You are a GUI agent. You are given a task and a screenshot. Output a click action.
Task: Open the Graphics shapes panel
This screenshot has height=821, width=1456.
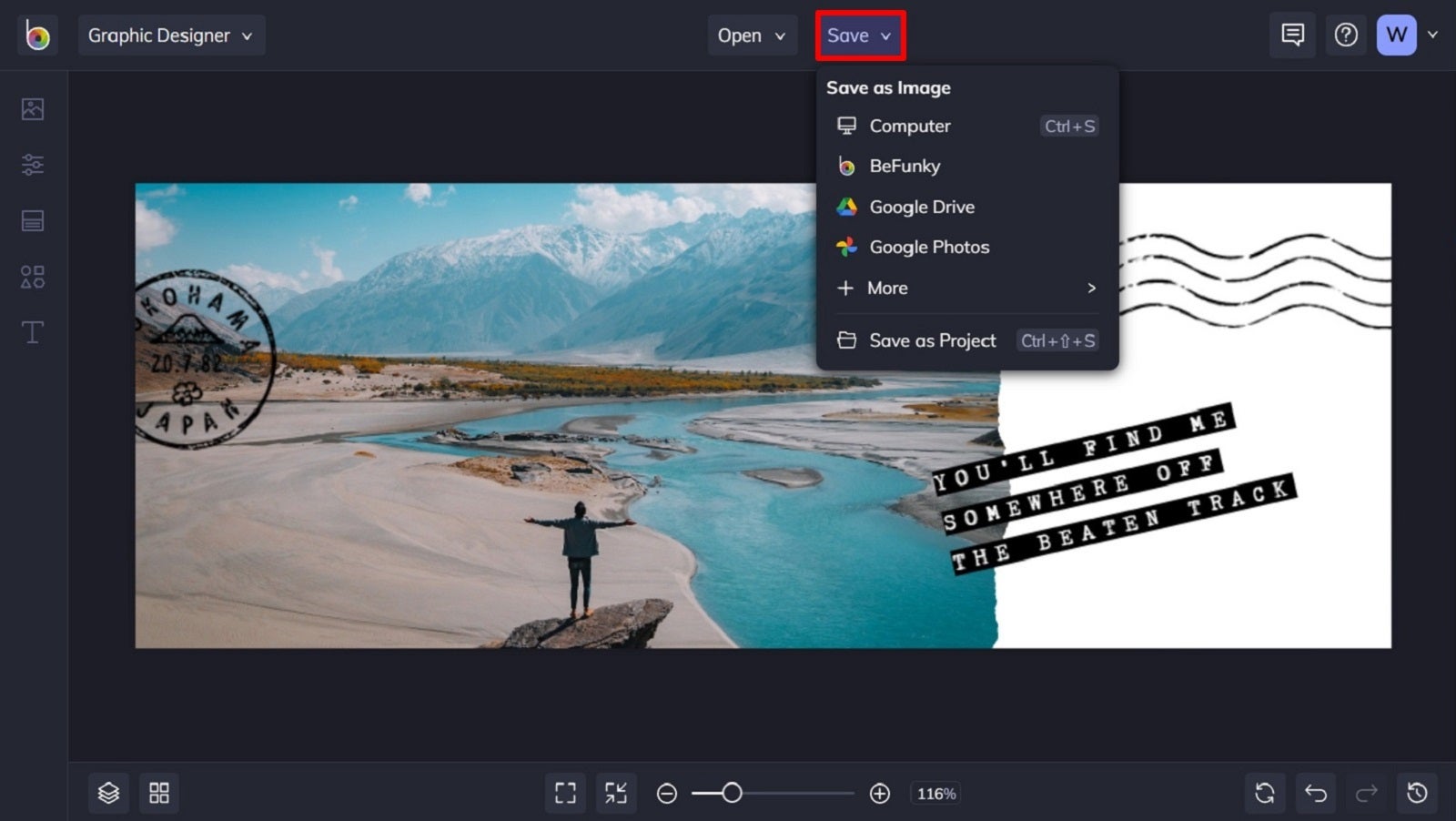coord(33,277)
